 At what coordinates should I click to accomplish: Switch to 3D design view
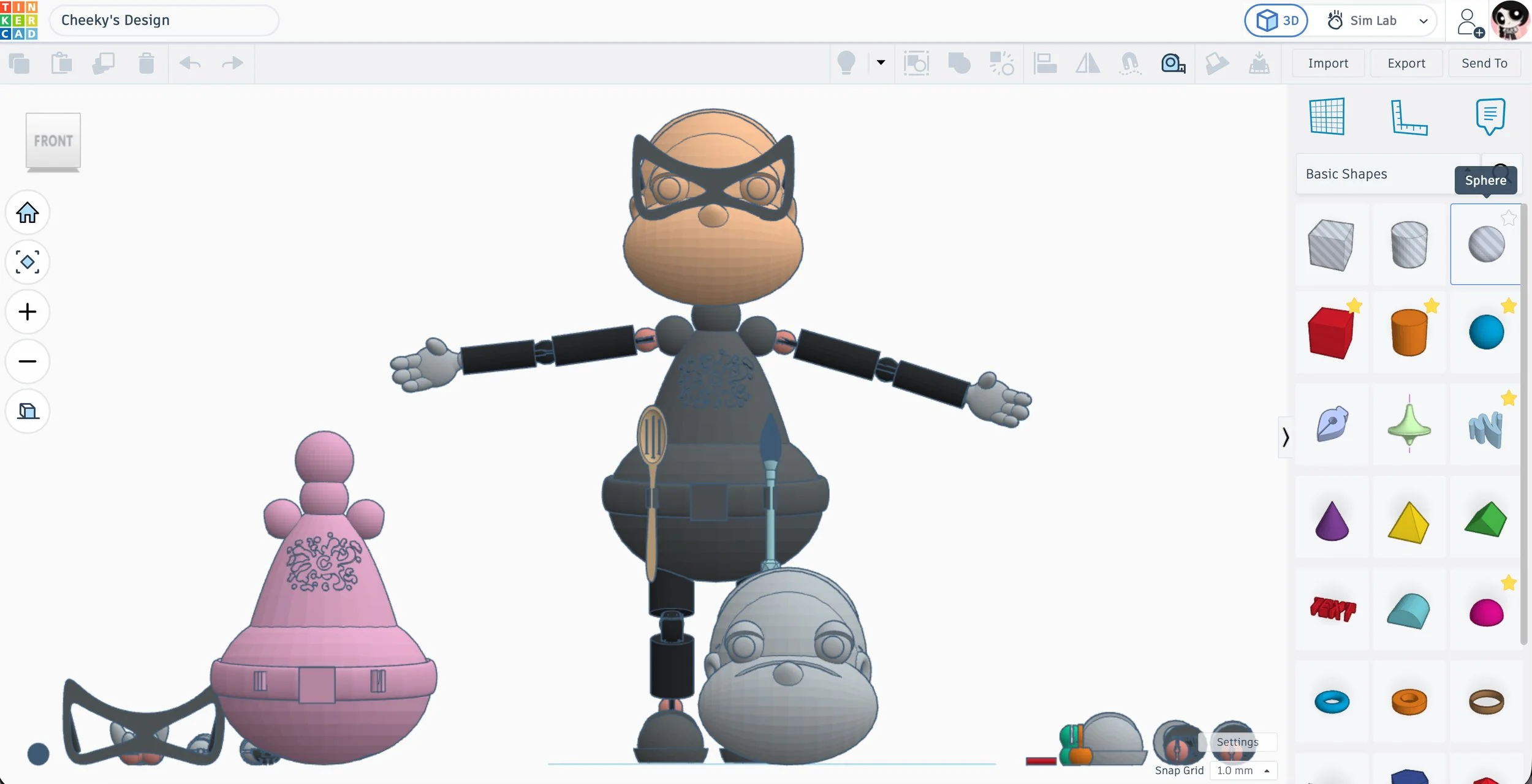(x=1276, y=21)
